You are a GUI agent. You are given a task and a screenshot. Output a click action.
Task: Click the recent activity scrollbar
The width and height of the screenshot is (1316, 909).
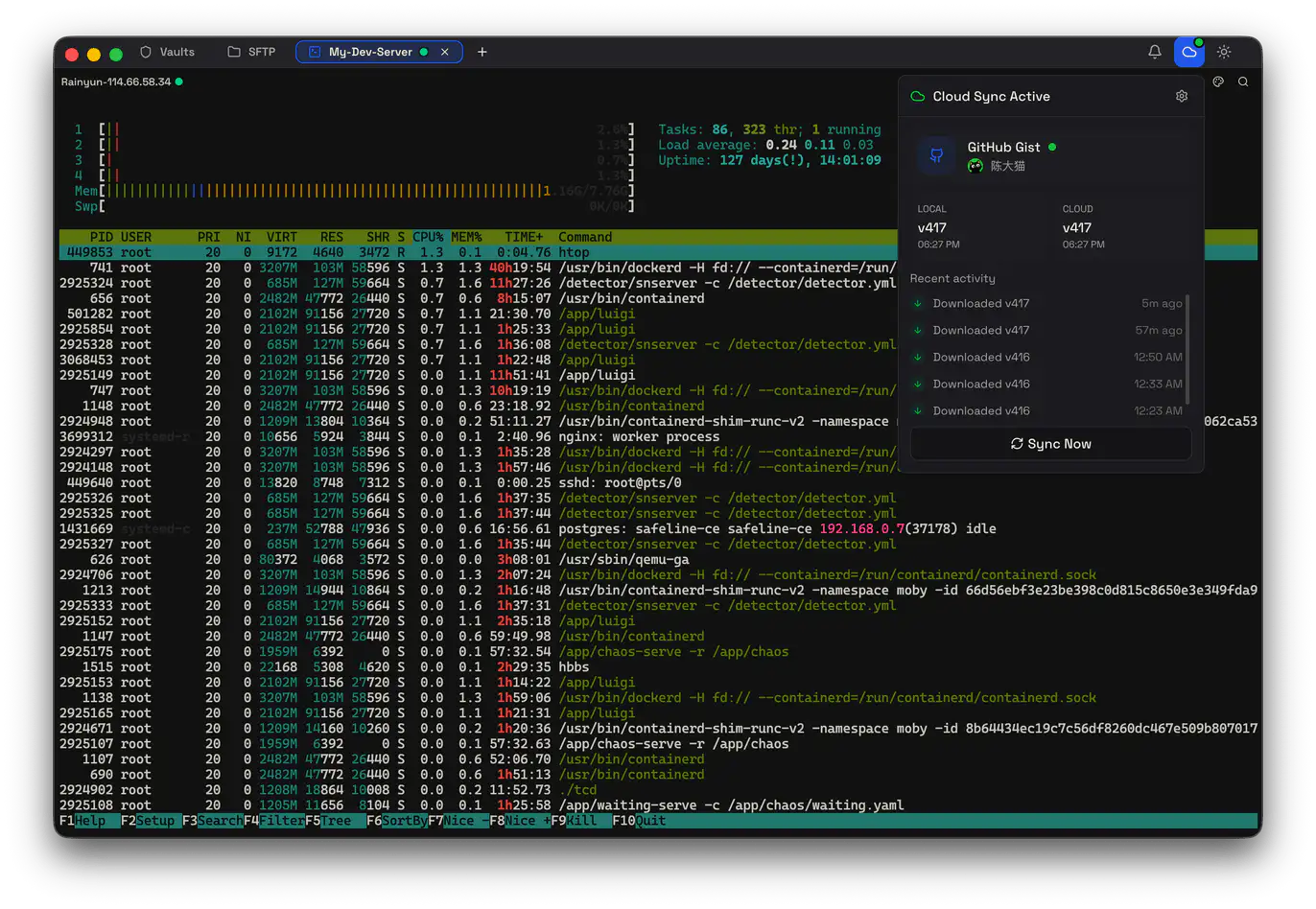pyautogui.click(x=1187, y=349)
